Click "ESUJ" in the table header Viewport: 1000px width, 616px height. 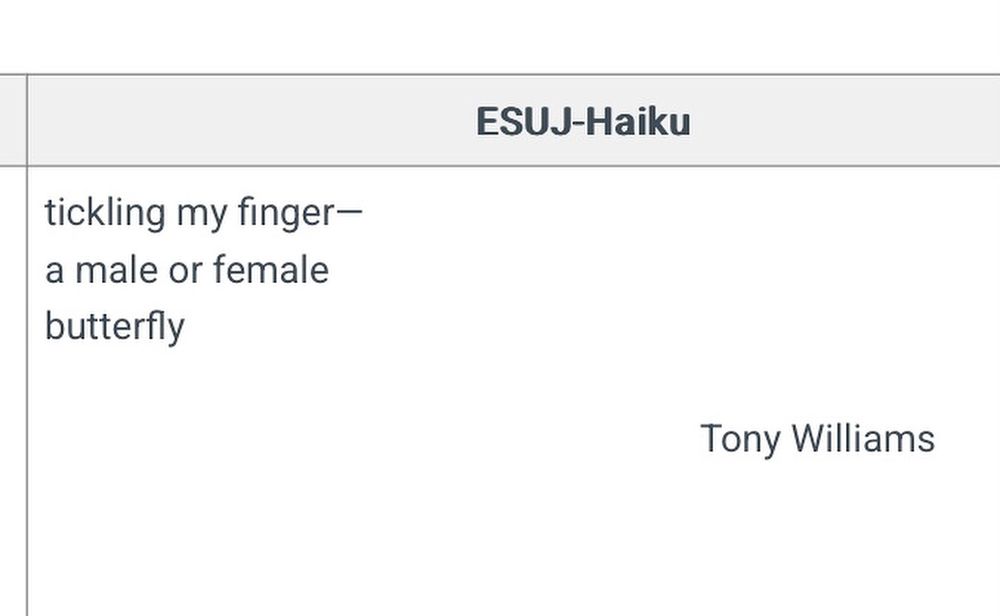[x=524, y=122]
